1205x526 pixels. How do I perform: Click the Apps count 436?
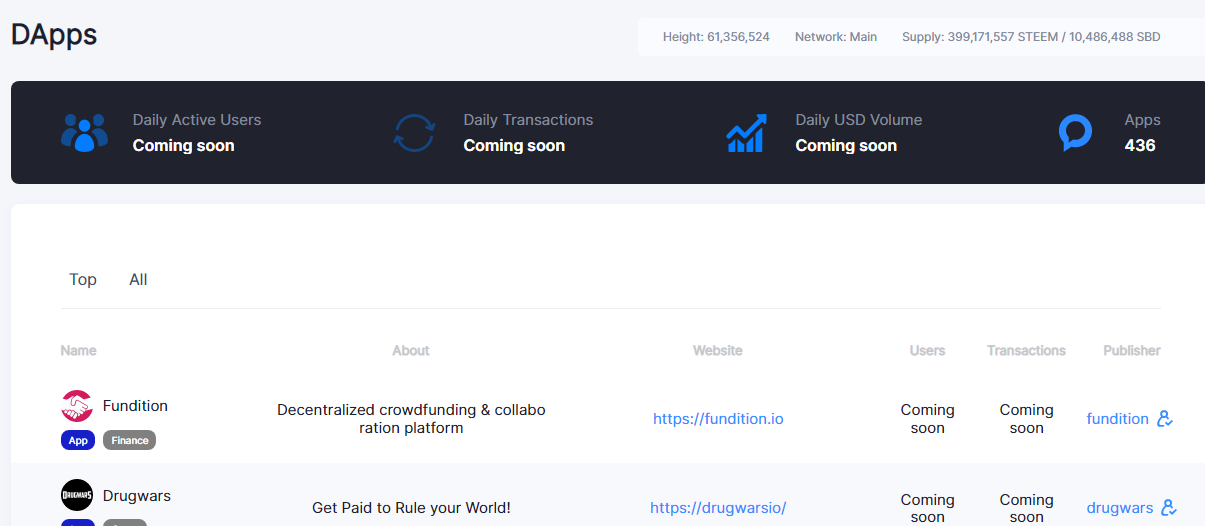[x=1140, y=146]
